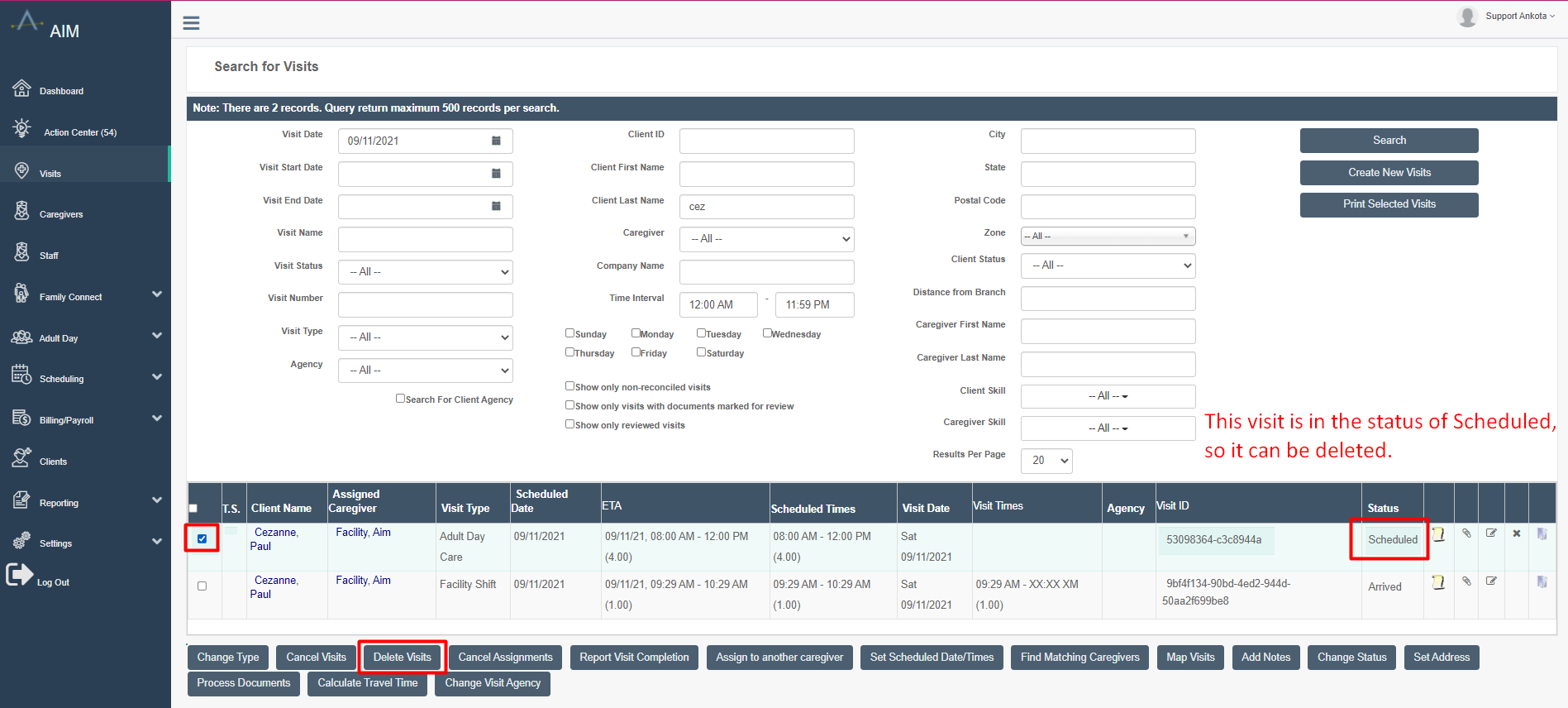
Task: Open the Results Per Page dropdown
Action: pyautogui.click(x=1047, y=461)
